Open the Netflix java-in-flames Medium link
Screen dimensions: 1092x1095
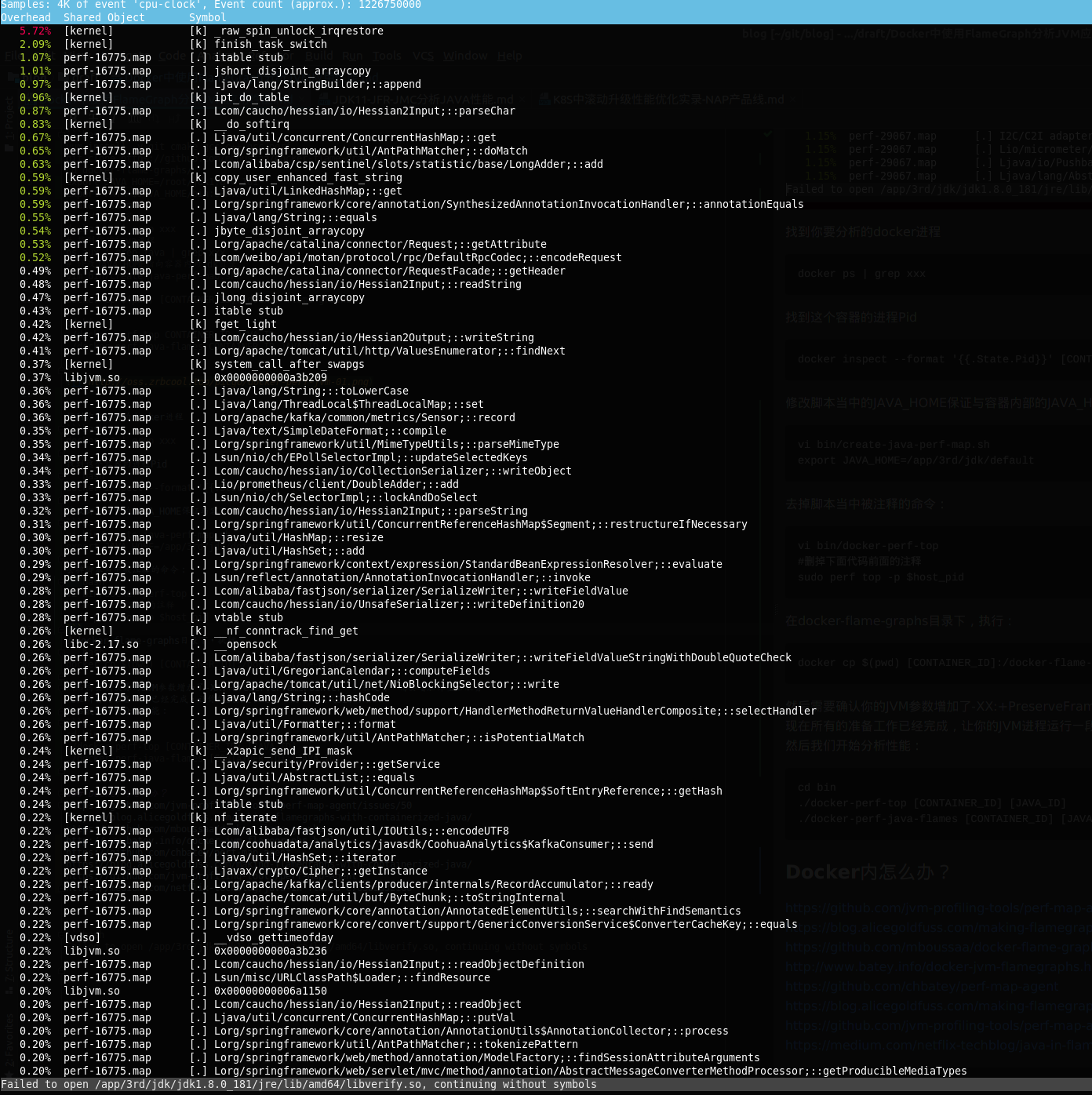coord(926,1044)
